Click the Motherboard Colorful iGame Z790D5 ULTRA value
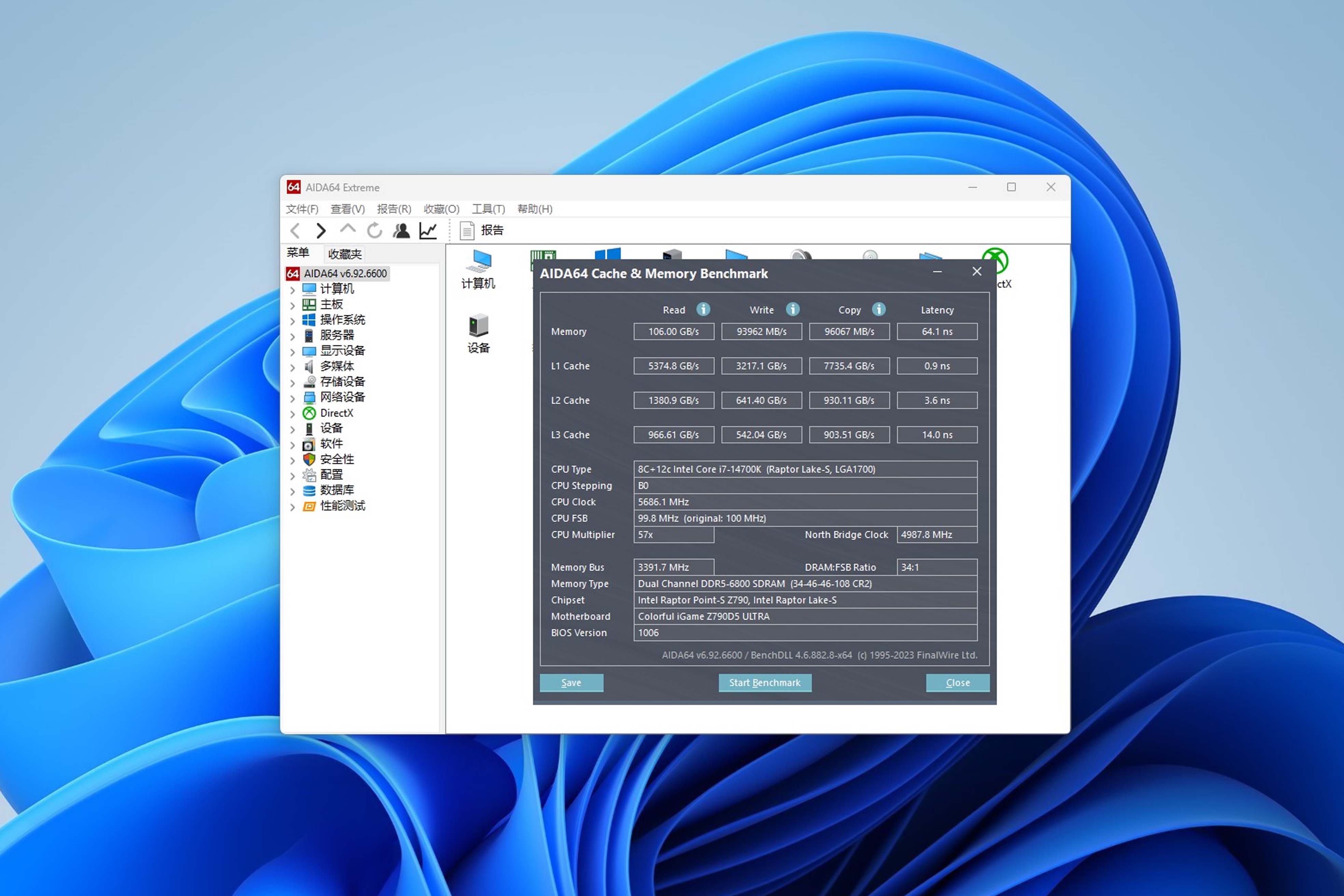This screenshot has width=1344, height=896. click(x=805, y=617)
